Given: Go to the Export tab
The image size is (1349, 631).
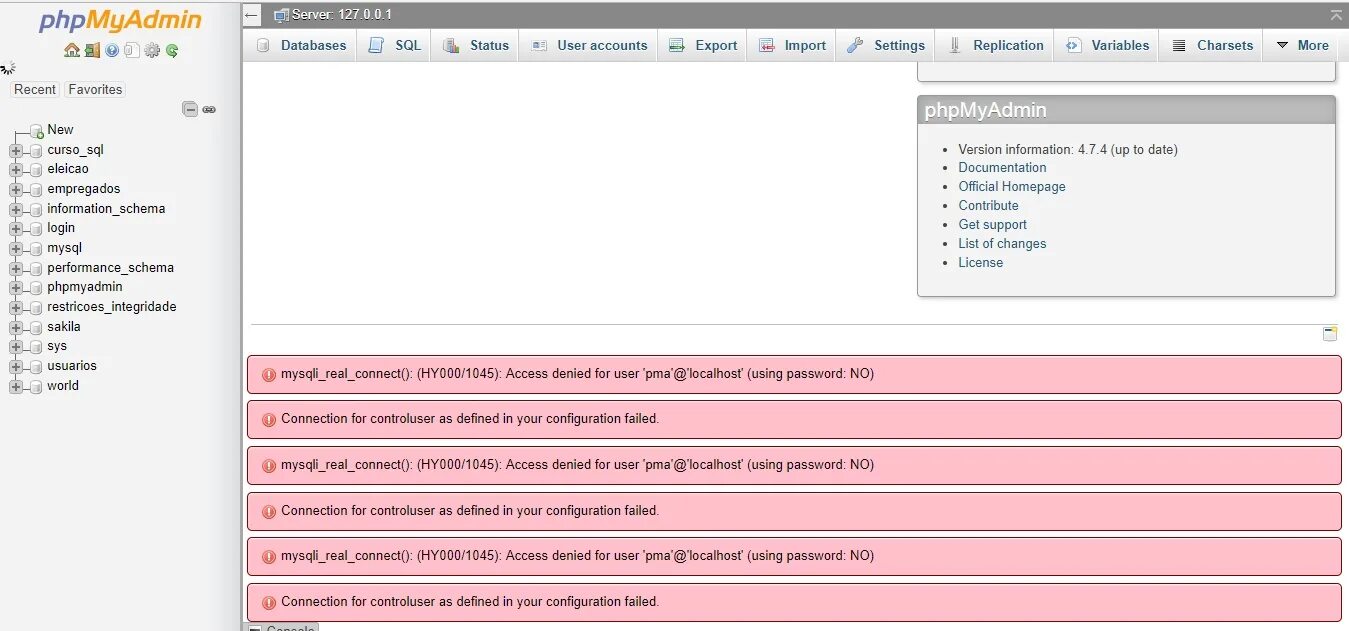Looking at the screenshot, I should (702, 45).
